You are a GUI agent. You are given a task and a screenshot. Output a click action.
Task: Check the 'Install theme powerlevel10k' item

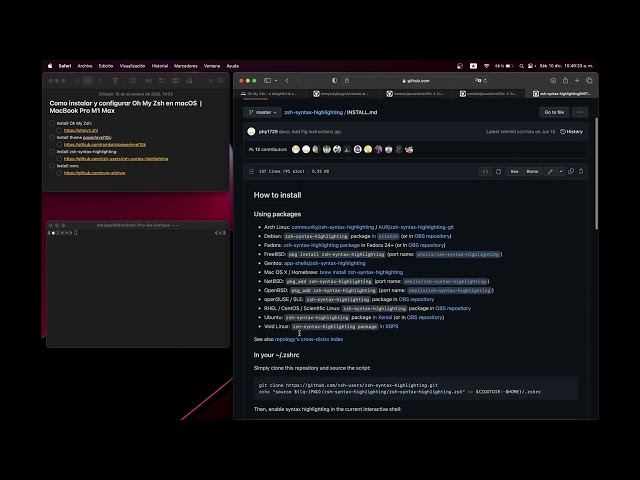[x=52, y=137]
